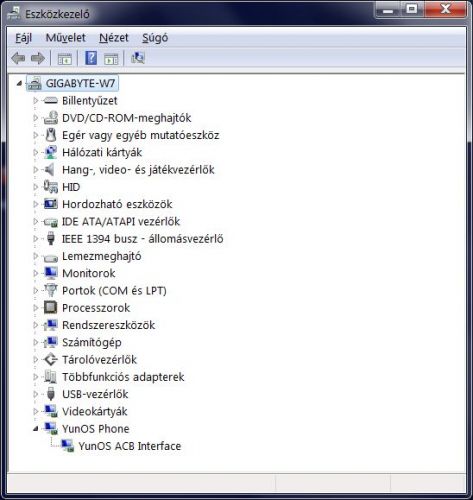Select the Rendszereszközök icon
The height and width of the screenshot is (500, 473).
tap(51, 325)
